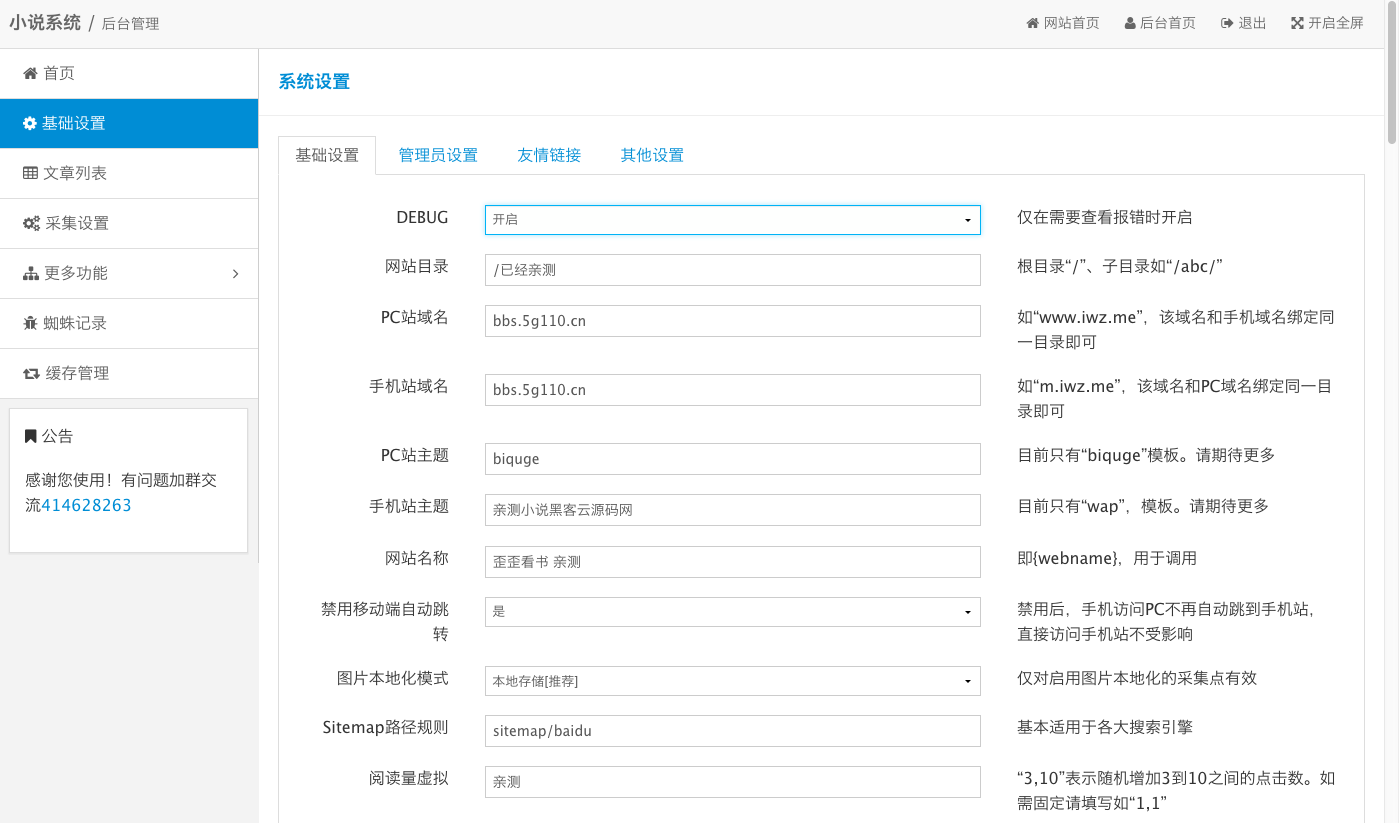Click the logout icon beside 退出
The width and height of the screenshot is (1399, 823).
click(x=1226, y=23)
